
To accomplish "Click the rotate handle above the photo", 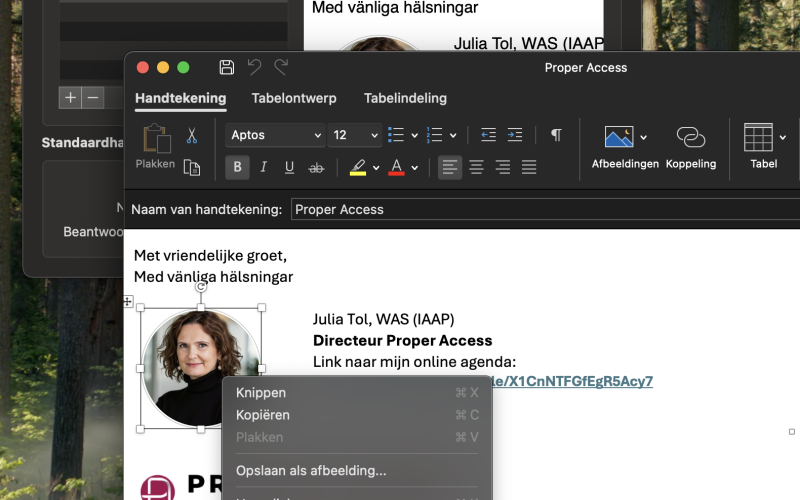I will pos(201,287).
